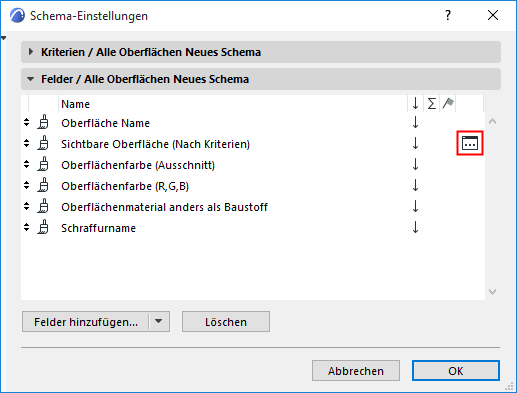
Task: Click surface brush icon beside Schraffurname
Action: (43, 228)
